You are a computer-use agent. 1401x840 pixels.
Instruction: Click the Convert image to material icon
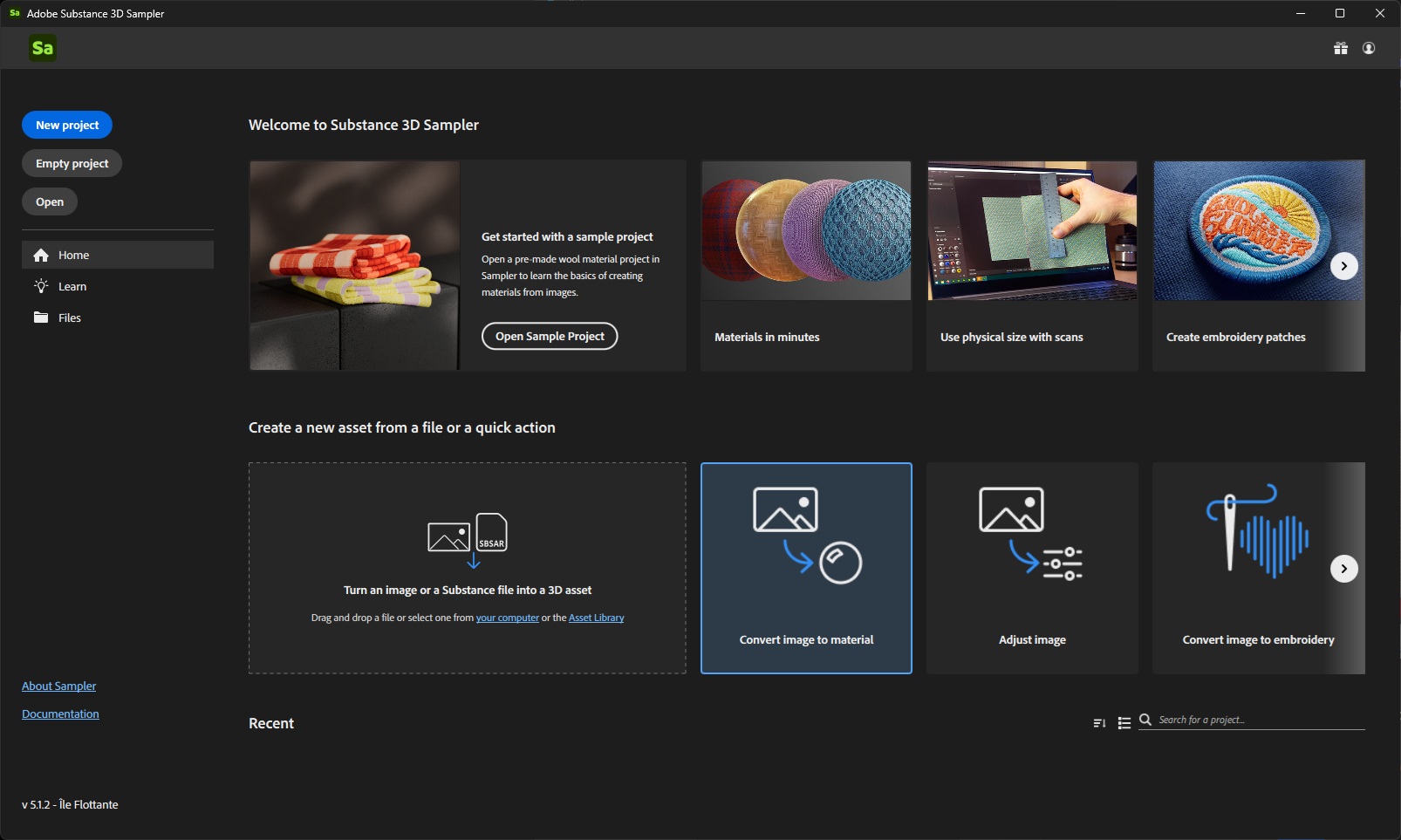coord(806,536)
